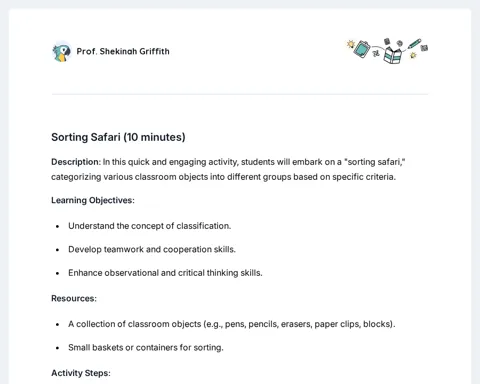Click the tablet icon in header illustration
Viewport: 480px width, 384px height.
click(362, 49)
